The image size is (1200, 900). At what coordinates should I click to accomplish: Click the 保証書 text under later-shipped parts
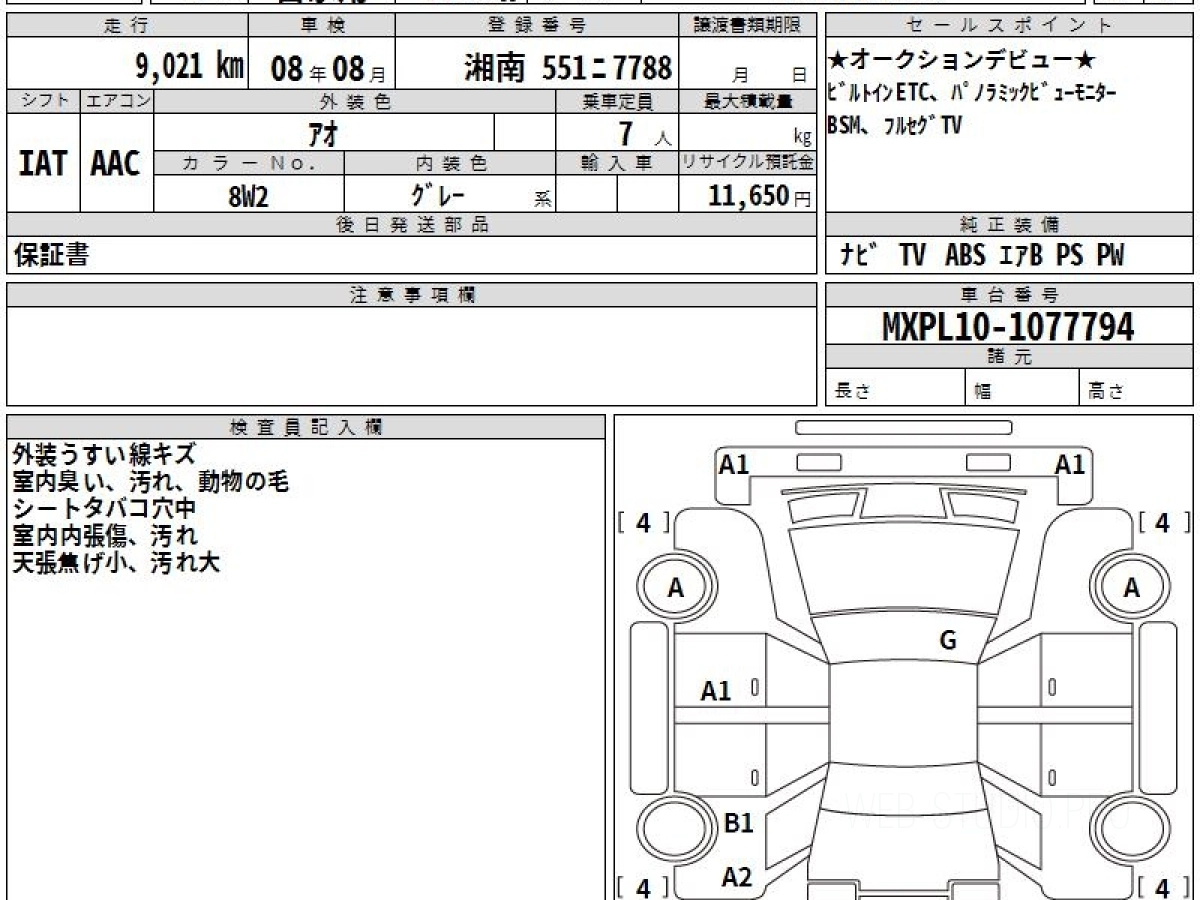point(50,256)
